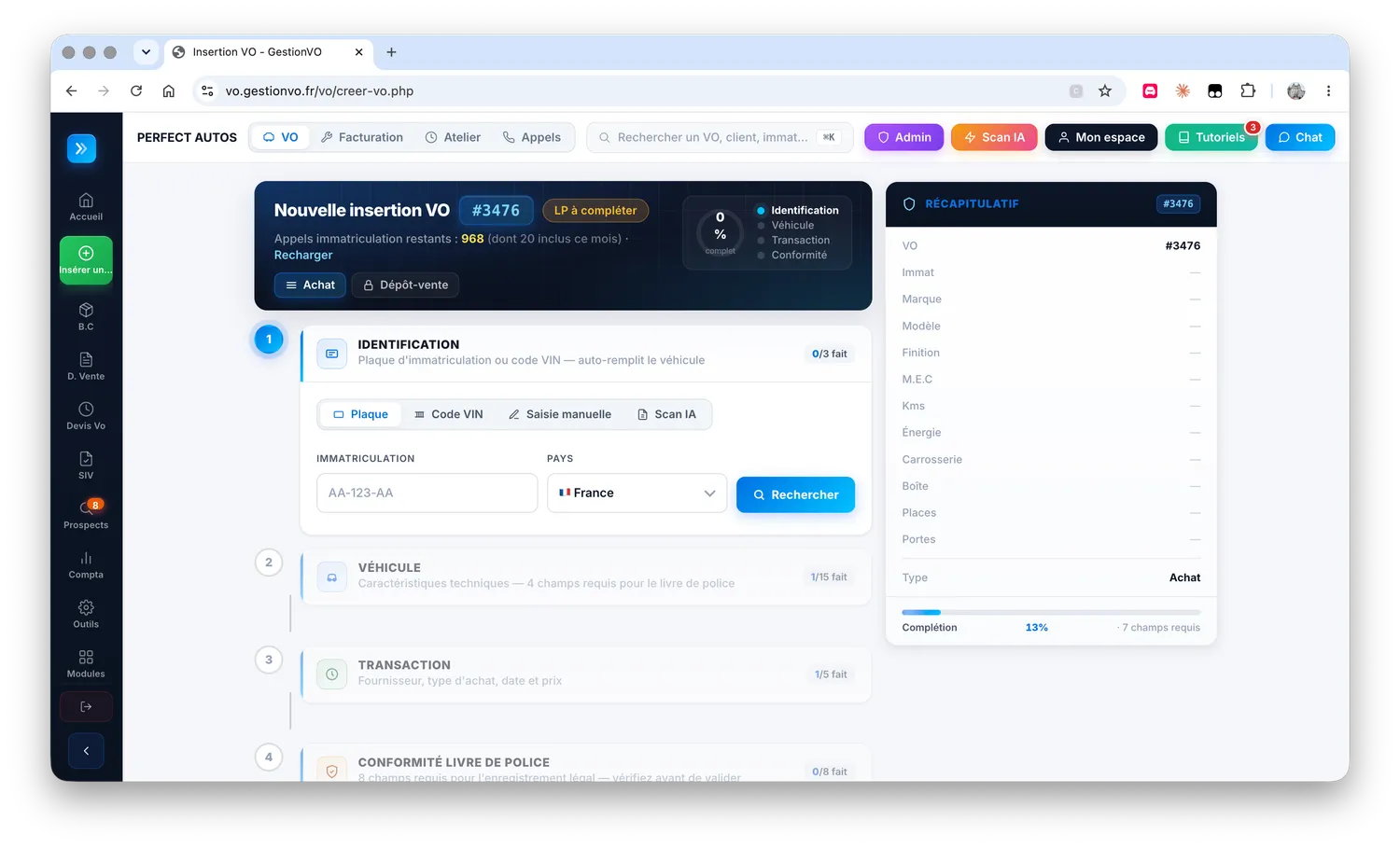Click the Rechercher button

point(795,494)
